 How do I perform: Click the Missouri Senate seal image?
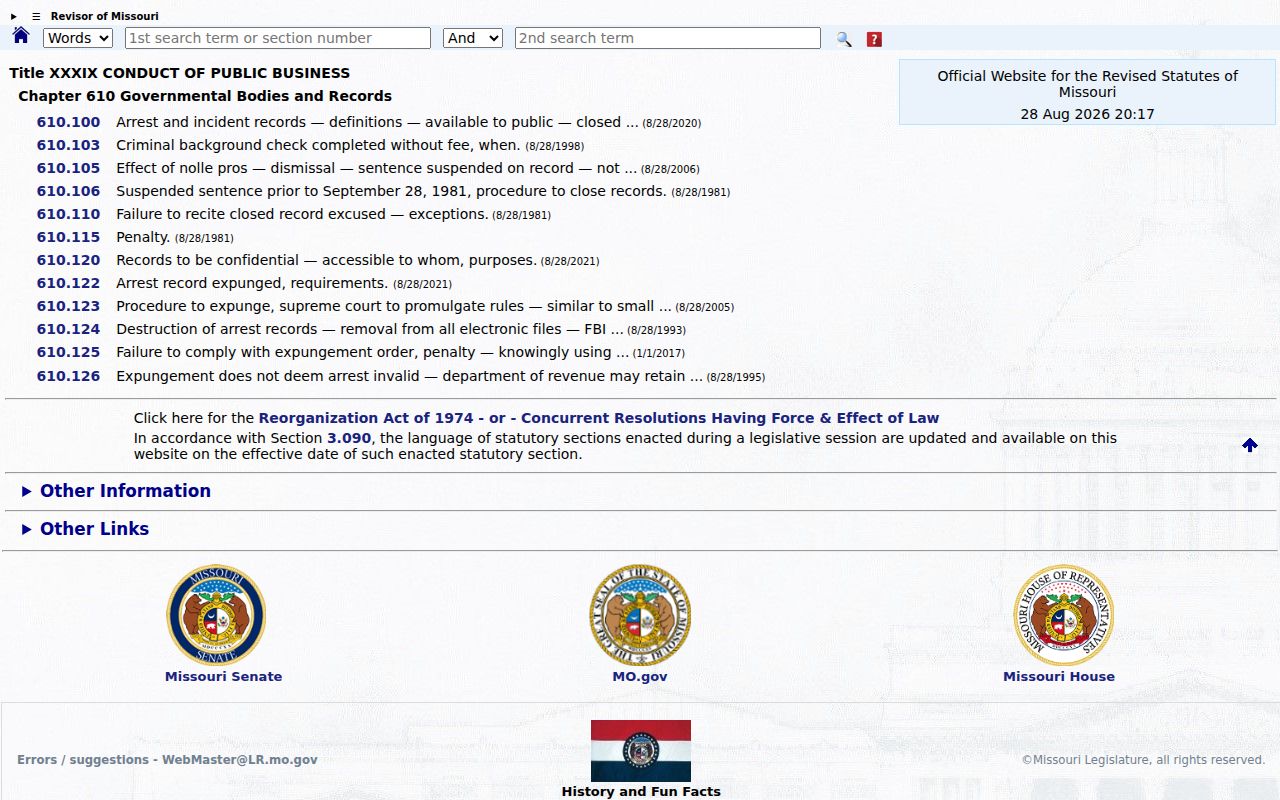click(216, 615)
